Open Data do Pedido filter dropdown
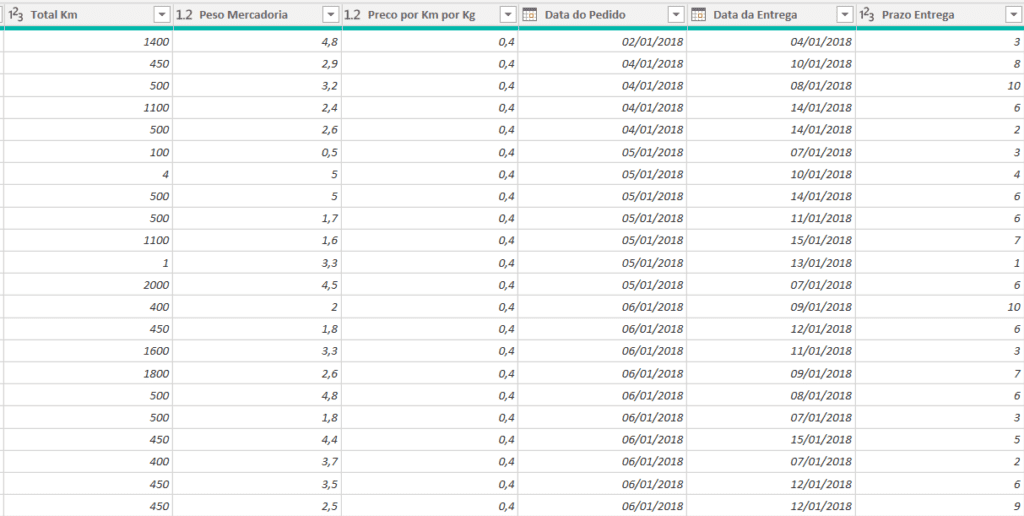The height and width of the screenshot is (516, 1024). pos(677,15)
